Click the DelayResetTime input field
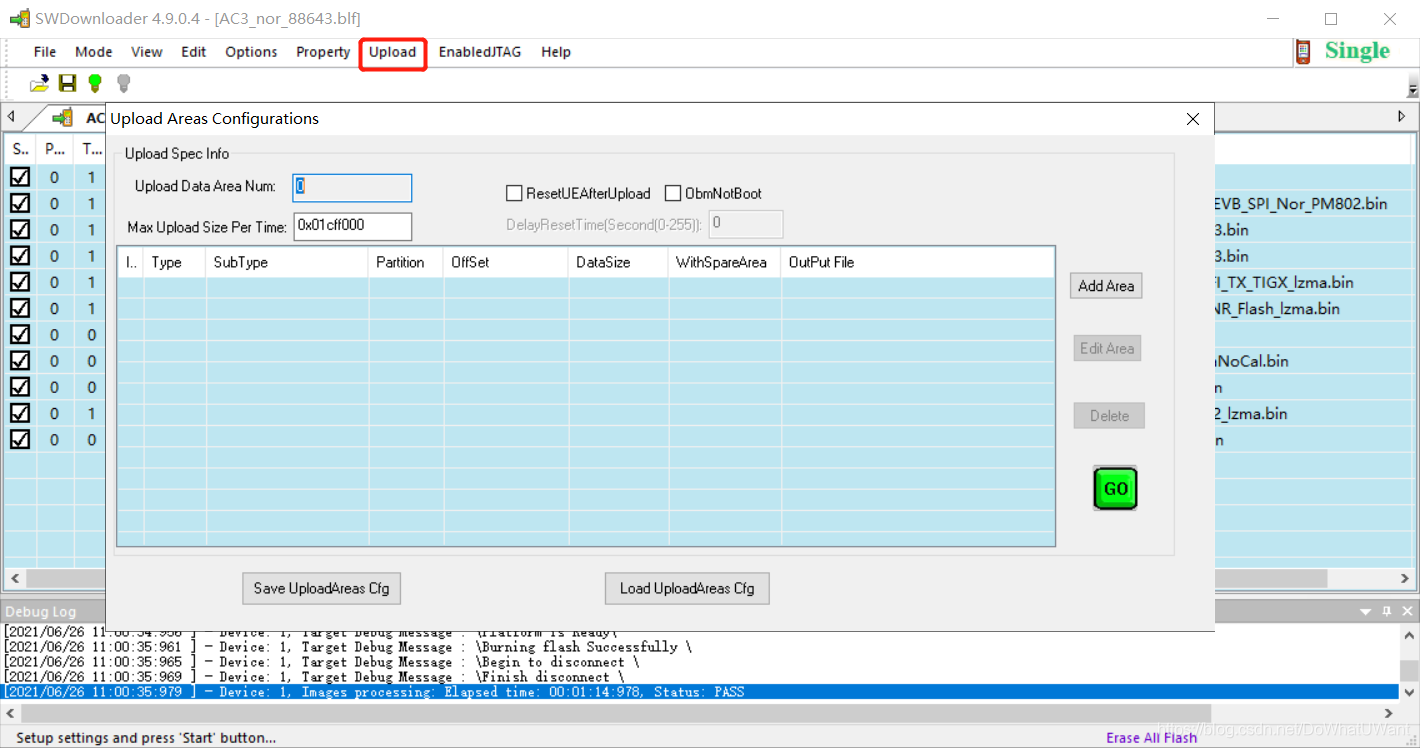The height and width of the screenshot is (748, 1420). 746,224
